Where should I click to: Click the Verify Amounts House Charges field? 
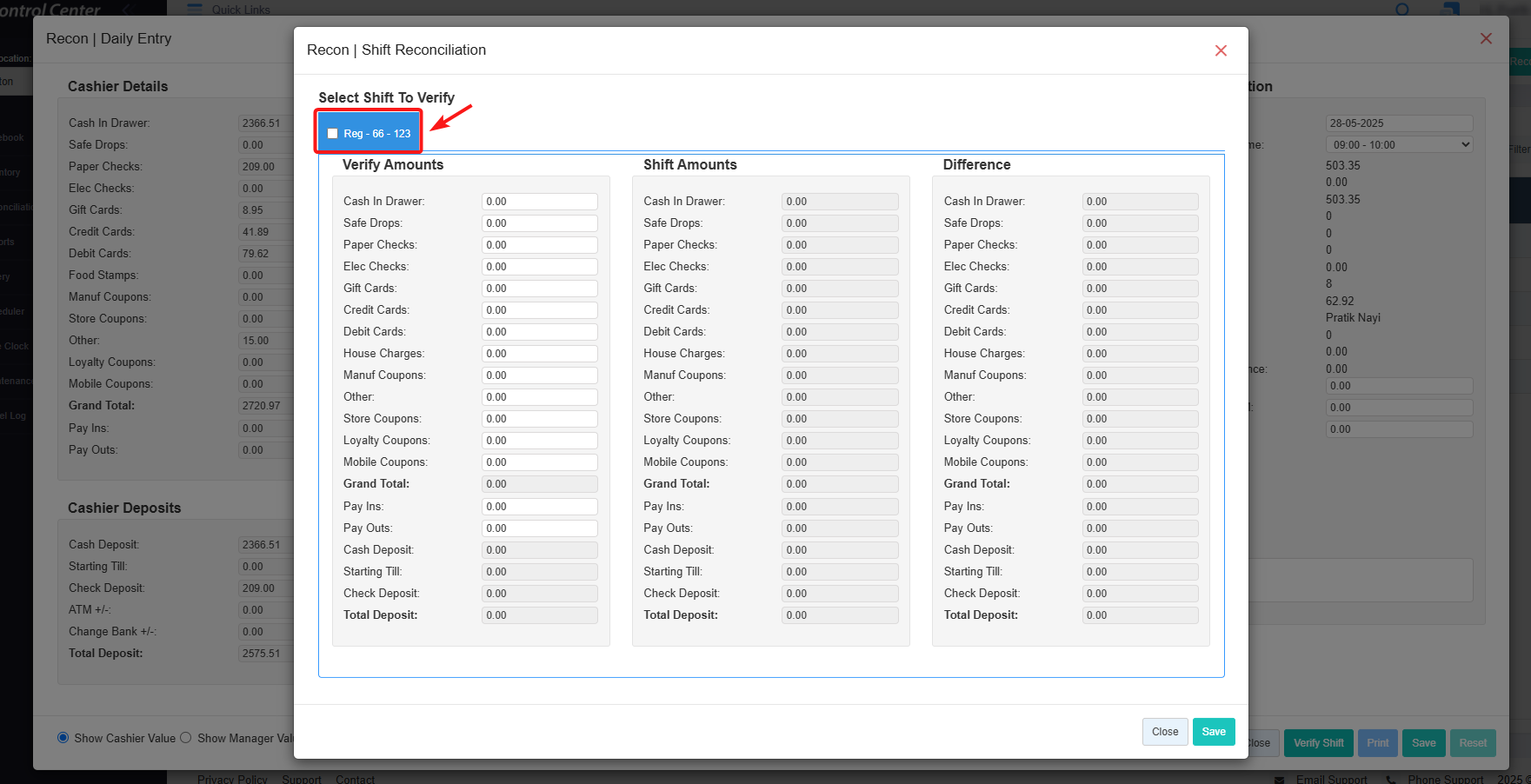[x=540, y=354]
